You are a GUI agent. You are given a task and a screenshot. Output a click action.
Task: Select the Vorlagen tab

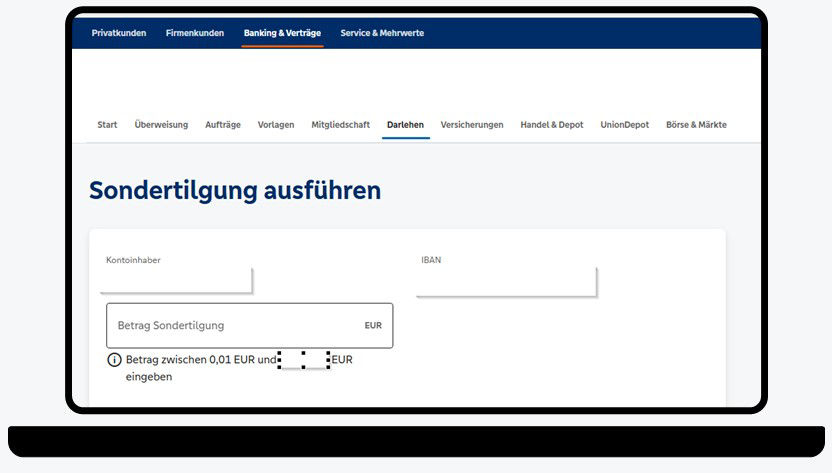click(x=276, y=125)
